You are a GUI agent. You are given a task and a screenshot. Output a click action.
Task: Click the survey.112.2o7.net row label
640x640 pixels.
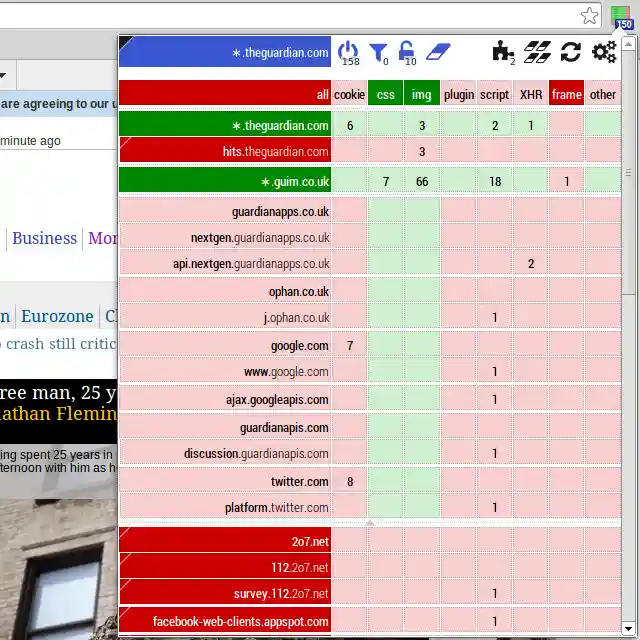225,592
